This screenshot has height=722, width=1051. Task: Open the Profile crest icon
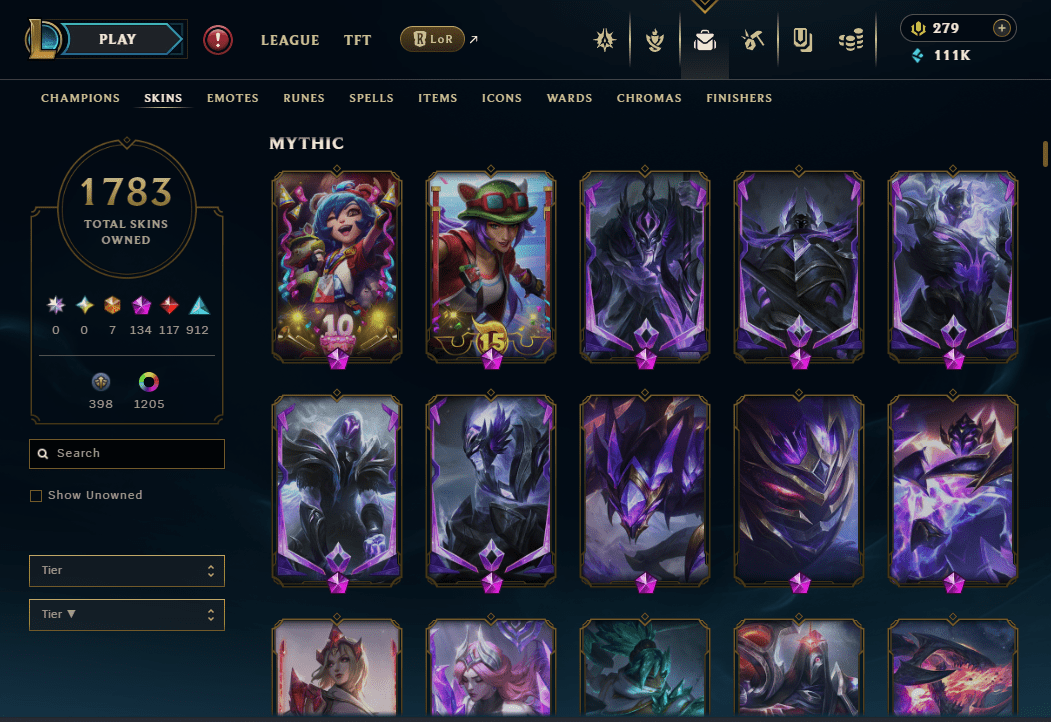point(605,40)
